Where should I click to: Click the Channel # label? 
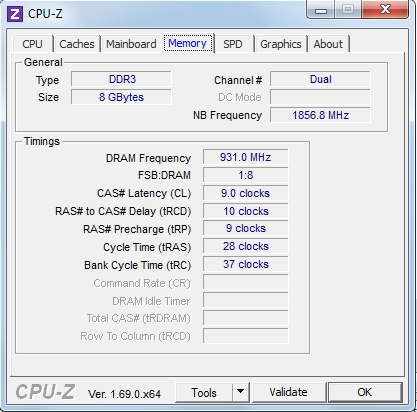pyautogui.click(x=238, y=80)
